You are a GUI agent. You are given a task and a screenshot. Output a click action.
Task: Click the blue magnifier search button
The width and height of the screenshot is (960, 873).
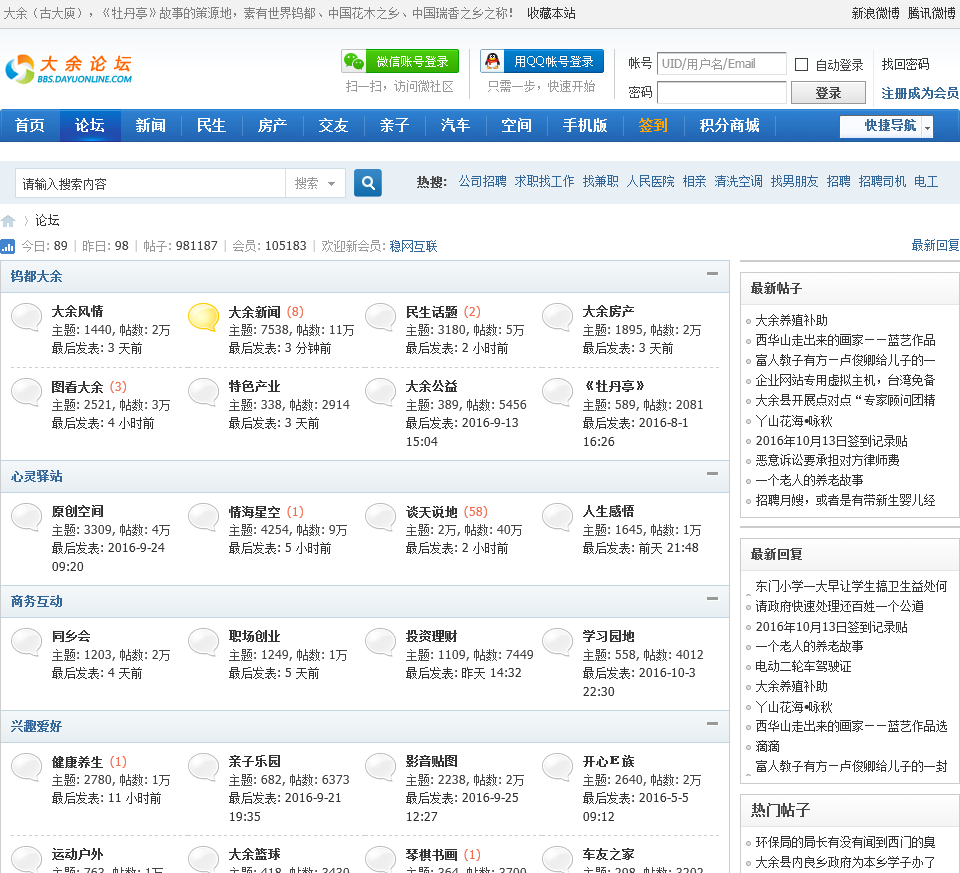(368, 183)
